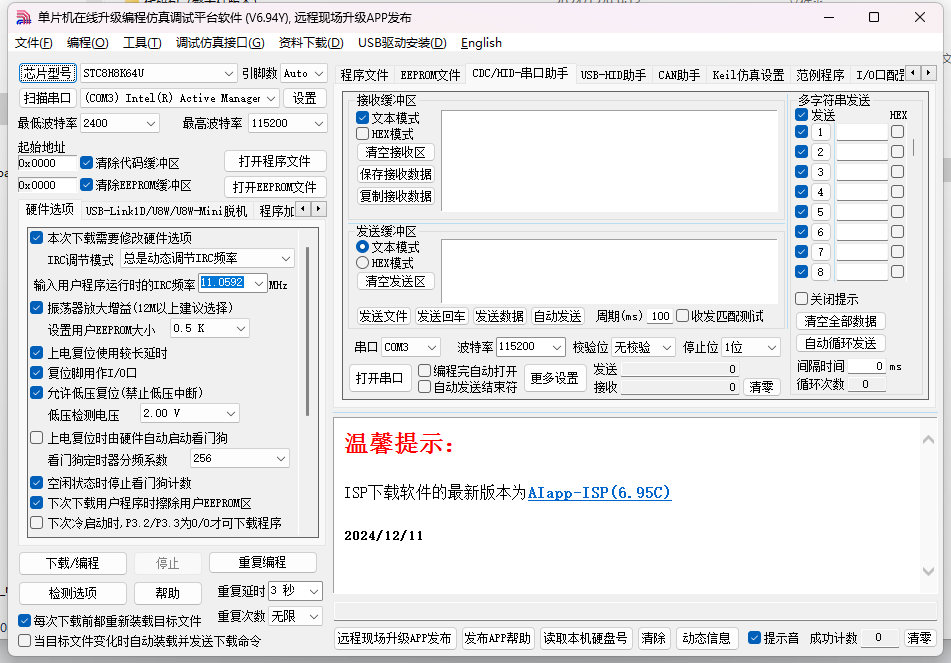Screen dimensions: 951x663
Task: Expand 低压检测电压 2.00 V dropdown
Action: tap(231, 414)
